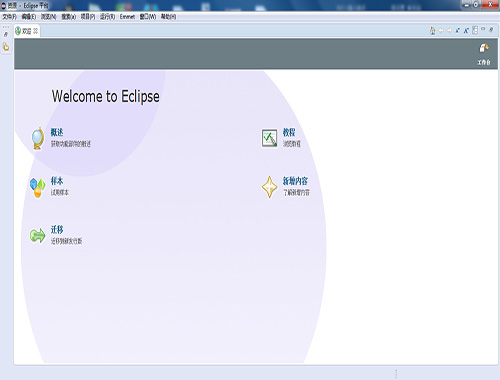The image size is (500, 380).
Task: Close the 欢迎 tab with its X
Action: click(x=36, y=31)
